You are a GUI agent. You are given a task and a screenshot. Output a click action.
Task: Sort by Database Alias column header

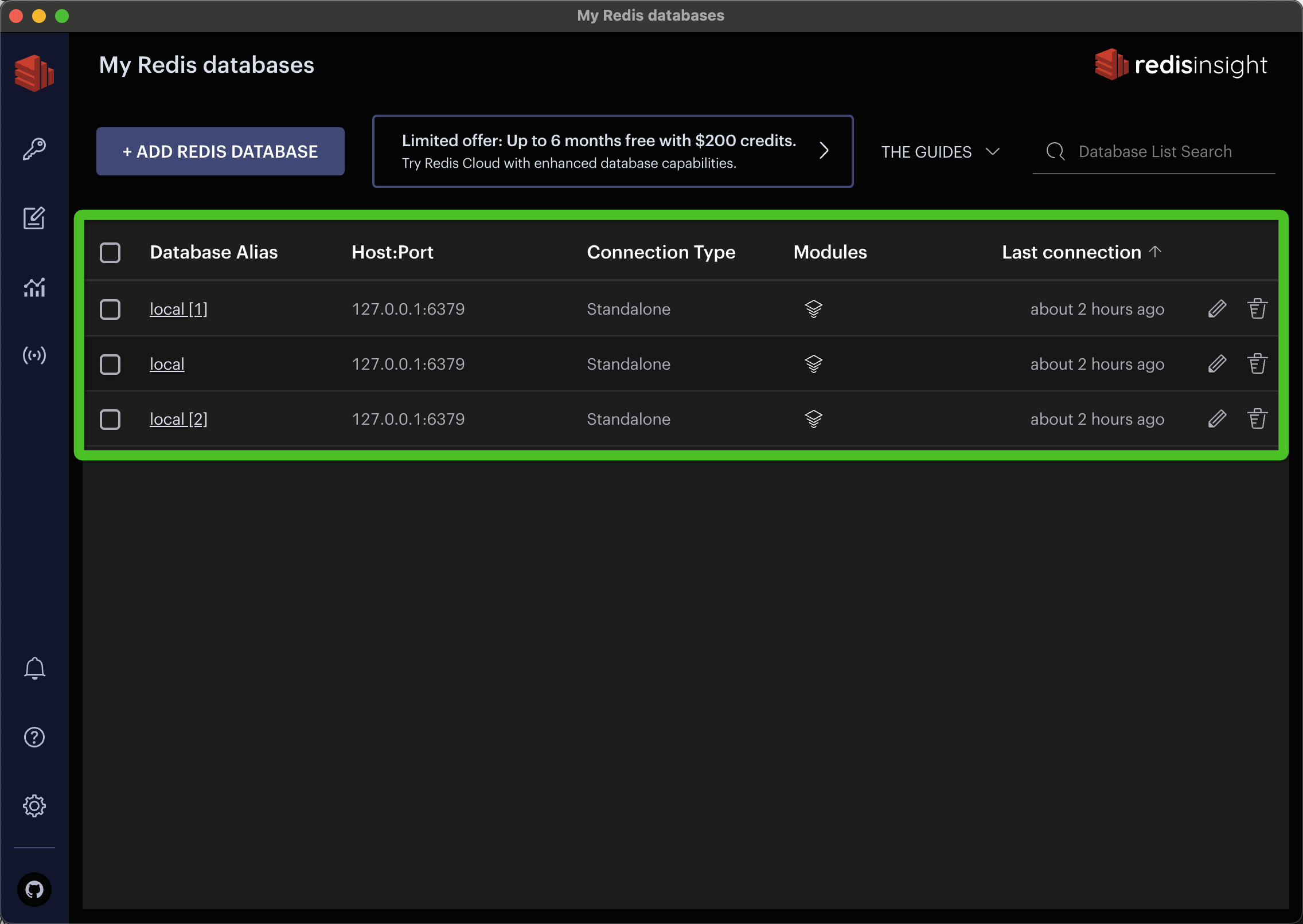pyautogui.click(x=213, y=252)
